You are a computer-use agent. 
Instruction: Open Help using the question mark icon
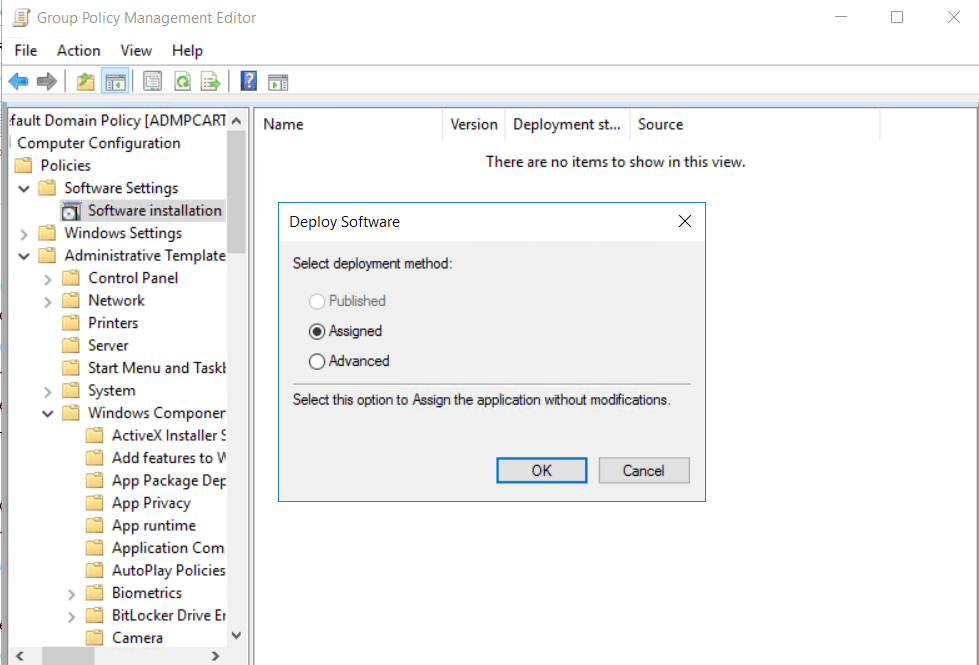pos(248,81)
